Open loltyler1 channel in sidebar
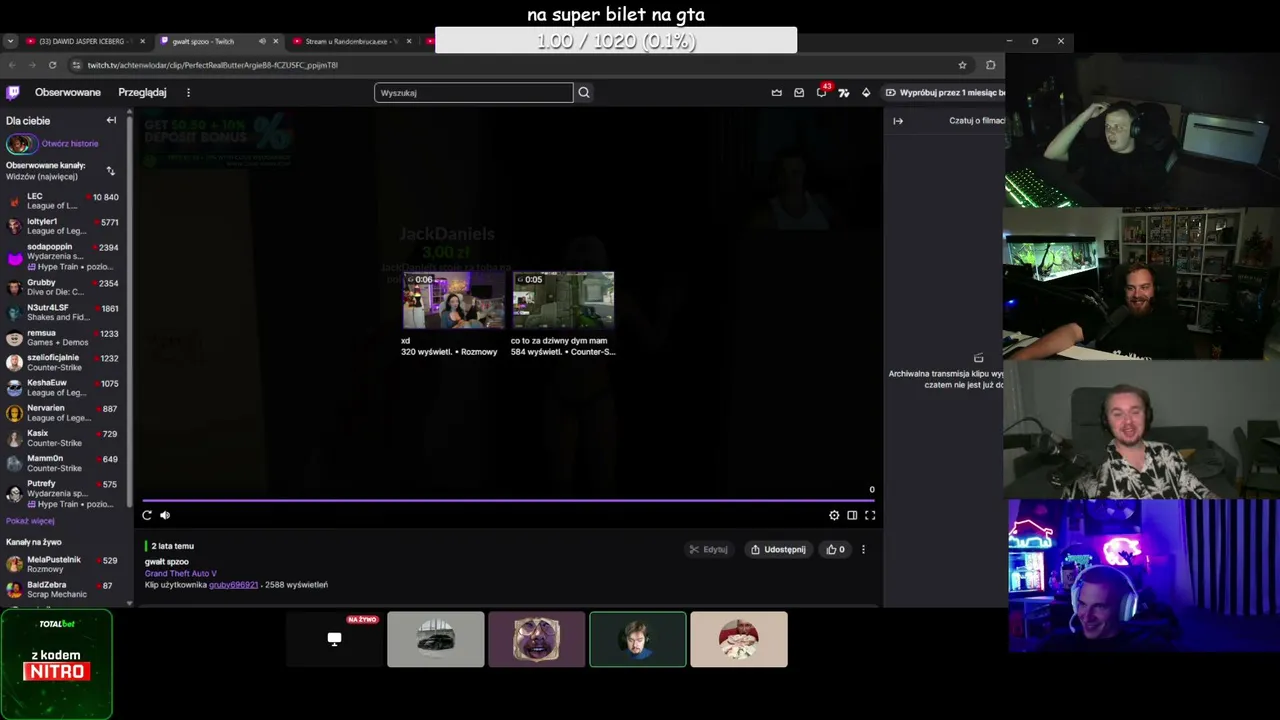 coord(64,226)
